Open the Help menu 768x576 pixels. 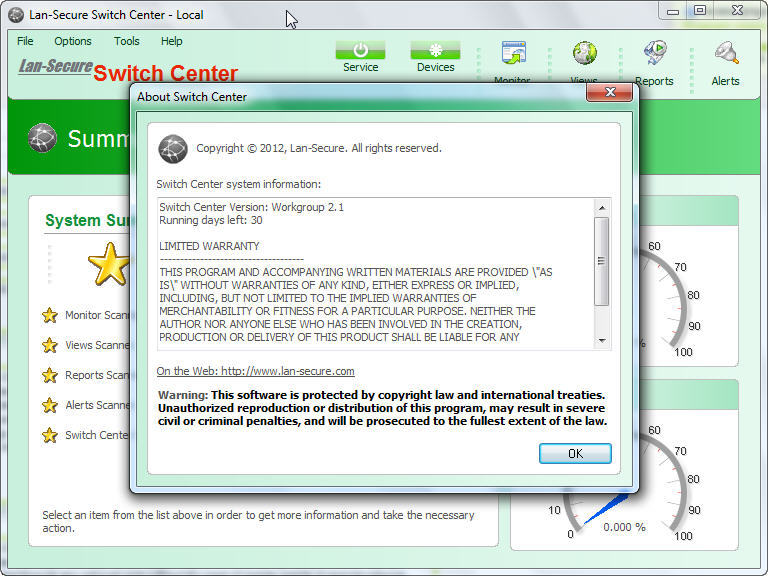click(x=171, y=41)
